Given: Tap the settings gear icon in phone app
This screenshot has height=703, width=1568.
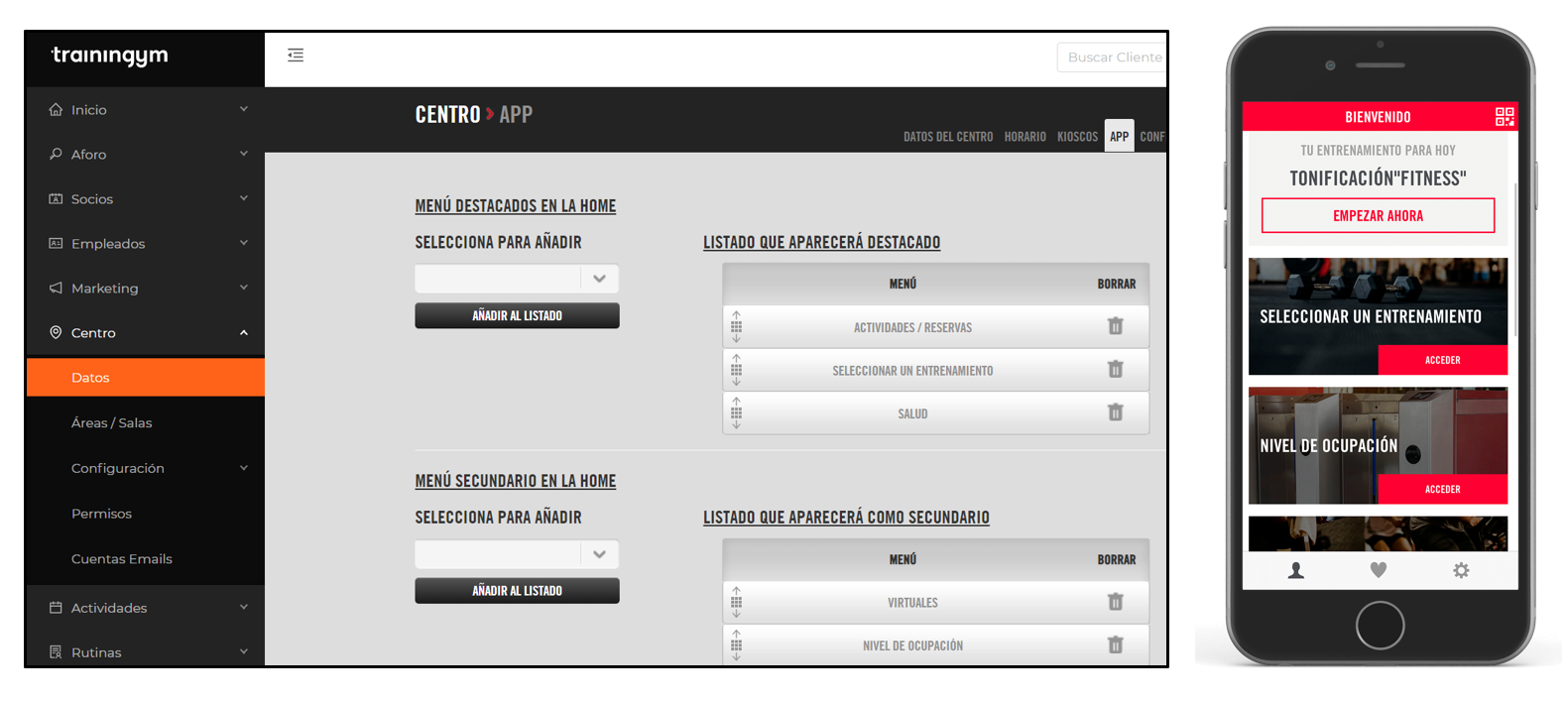Looking at the screenshot, I should 1461,570.
